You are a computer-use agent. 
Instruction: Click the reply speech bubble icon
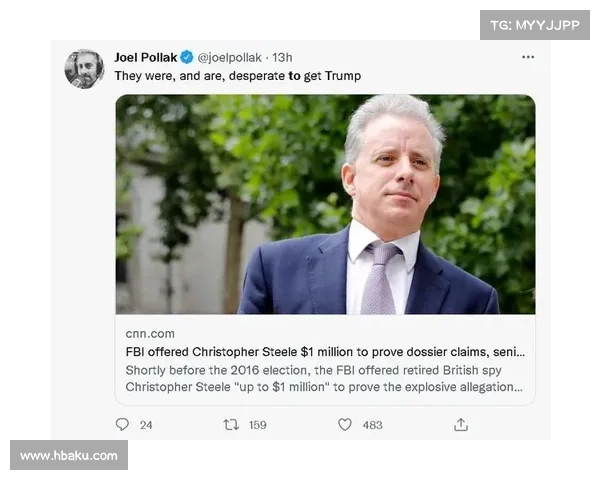pos(122,424)
